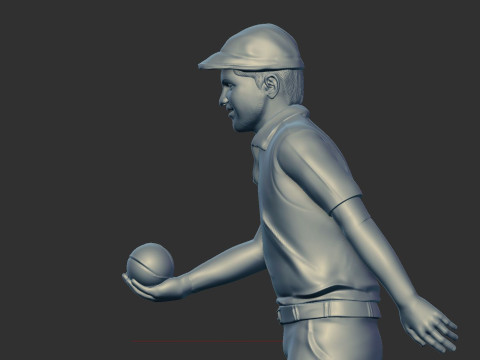Select the flat cap on the figure's head
480x360 pixels.
click(x=252, y=48)
